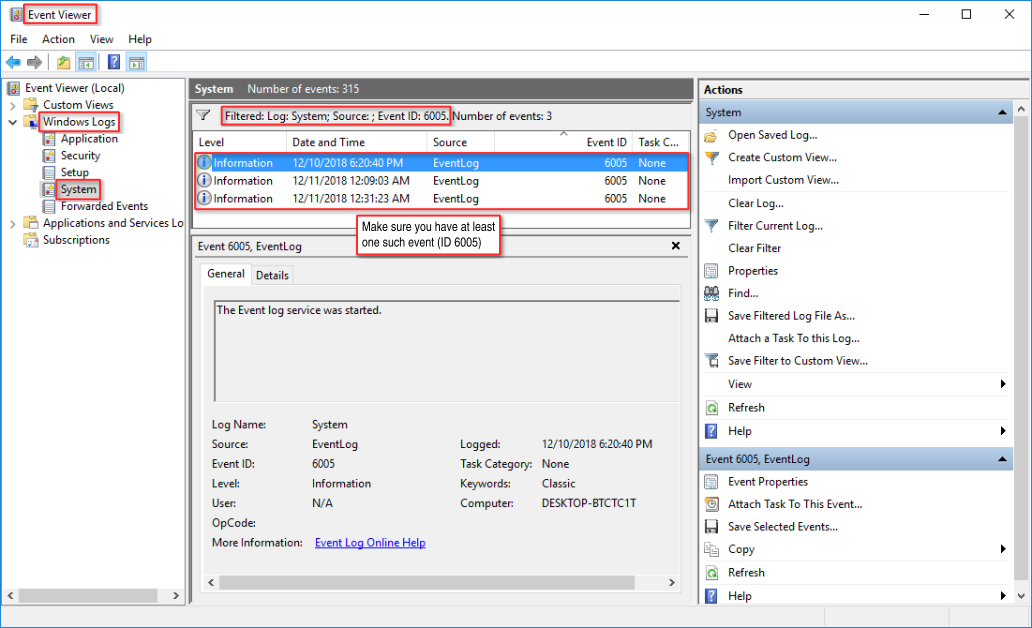Click Clear Filter in Actions pane

pos(754,248)
